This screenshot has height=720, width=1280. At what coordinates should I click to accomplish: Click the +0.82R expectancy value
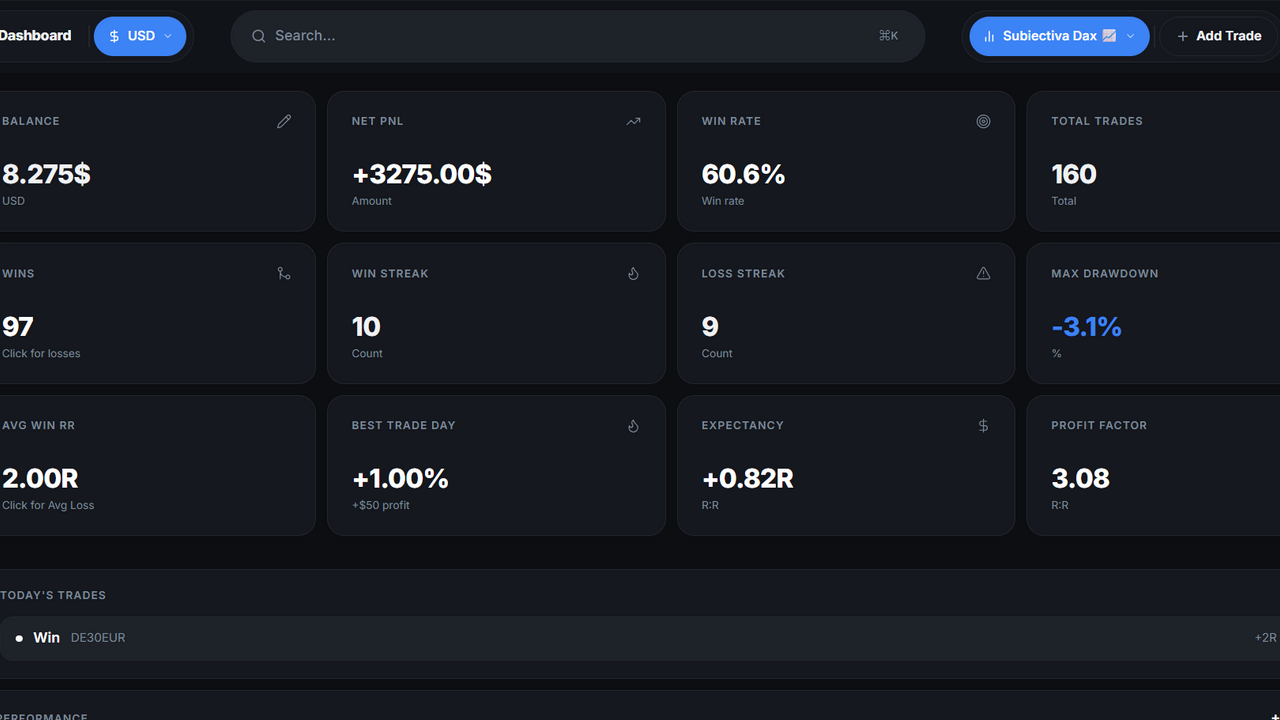[748, 479]
